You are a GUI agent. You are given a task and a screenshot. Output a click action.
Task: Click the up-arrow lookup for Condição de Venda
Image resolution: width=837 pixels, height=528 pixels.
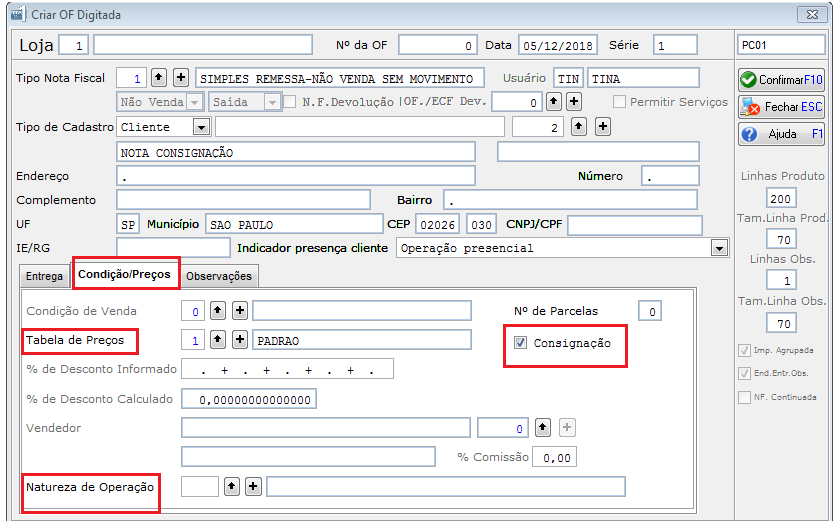(x=217, y=311)
